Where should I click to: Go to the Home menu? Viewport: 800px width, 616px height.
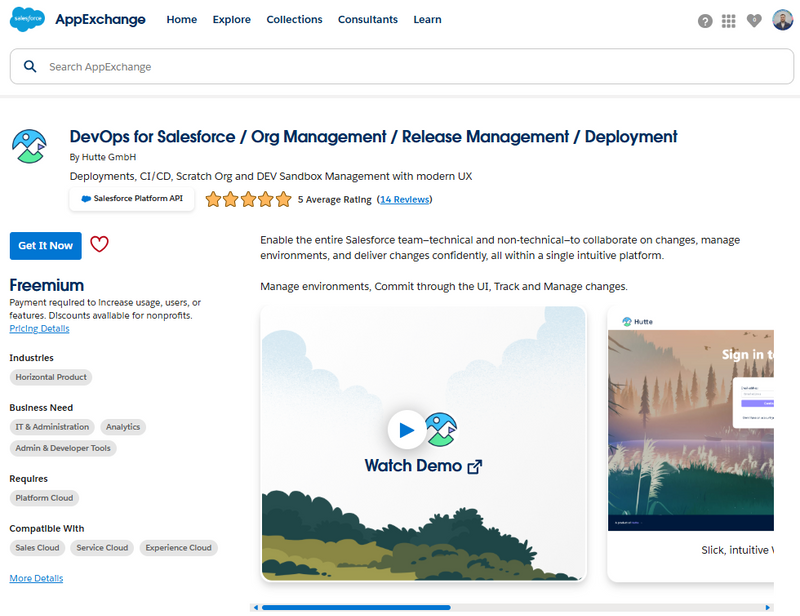pyautogui.click(x=182, y=19)
